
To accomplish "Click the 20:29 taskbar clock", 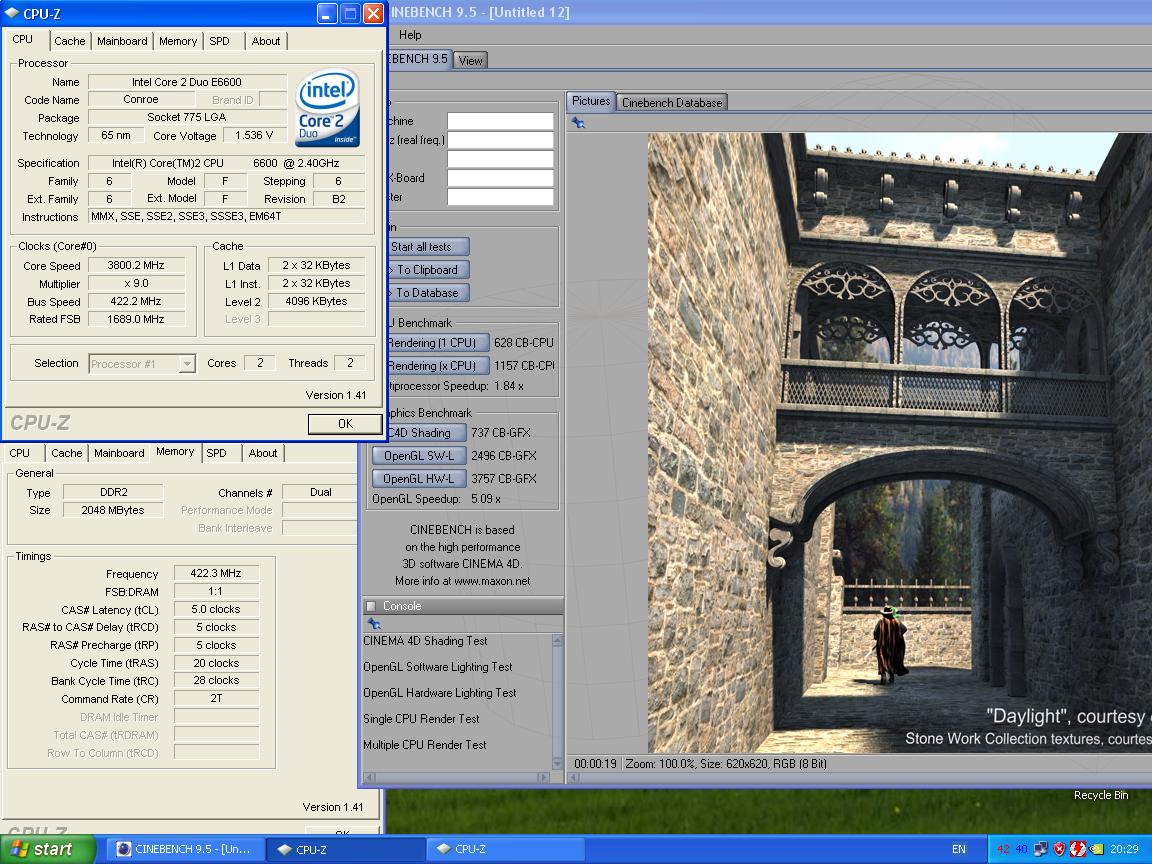I will coord(1124,849).
